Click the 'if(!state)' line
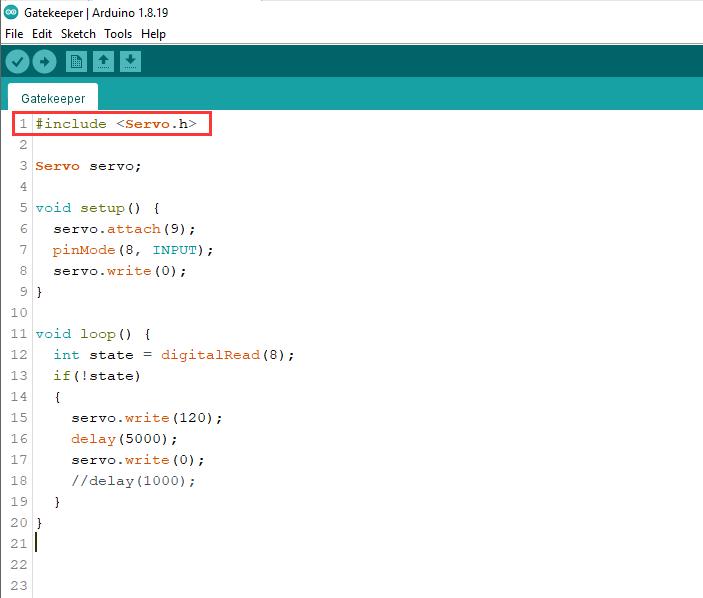This screenshot has width=703, height=598. click(x=97, y=376)
